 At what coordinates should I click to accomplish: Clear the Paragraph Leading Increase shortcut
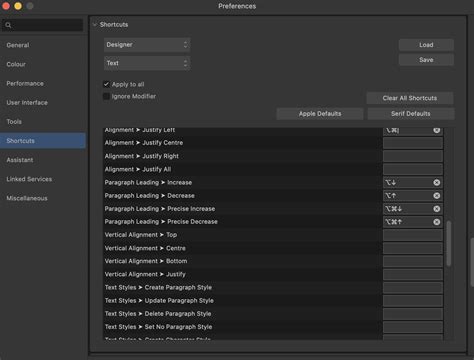(436, 182)
